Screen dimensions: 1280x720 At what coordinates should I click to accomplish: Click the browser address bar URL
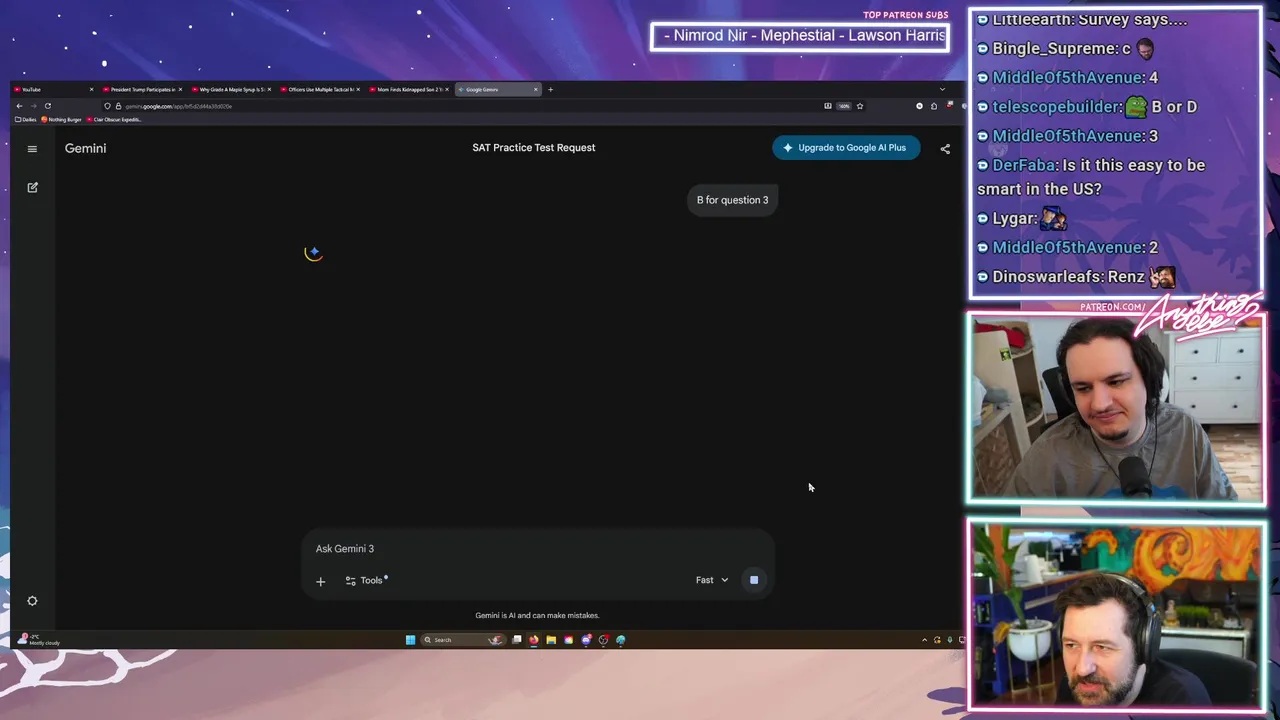(x=178, y=106)
